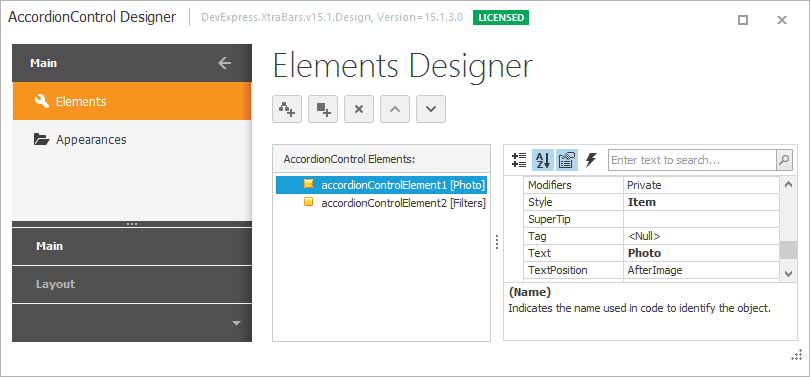Open sidebar overflow dropdown arrow
This screenshot has height=377, width=810.
click(236, 323)
